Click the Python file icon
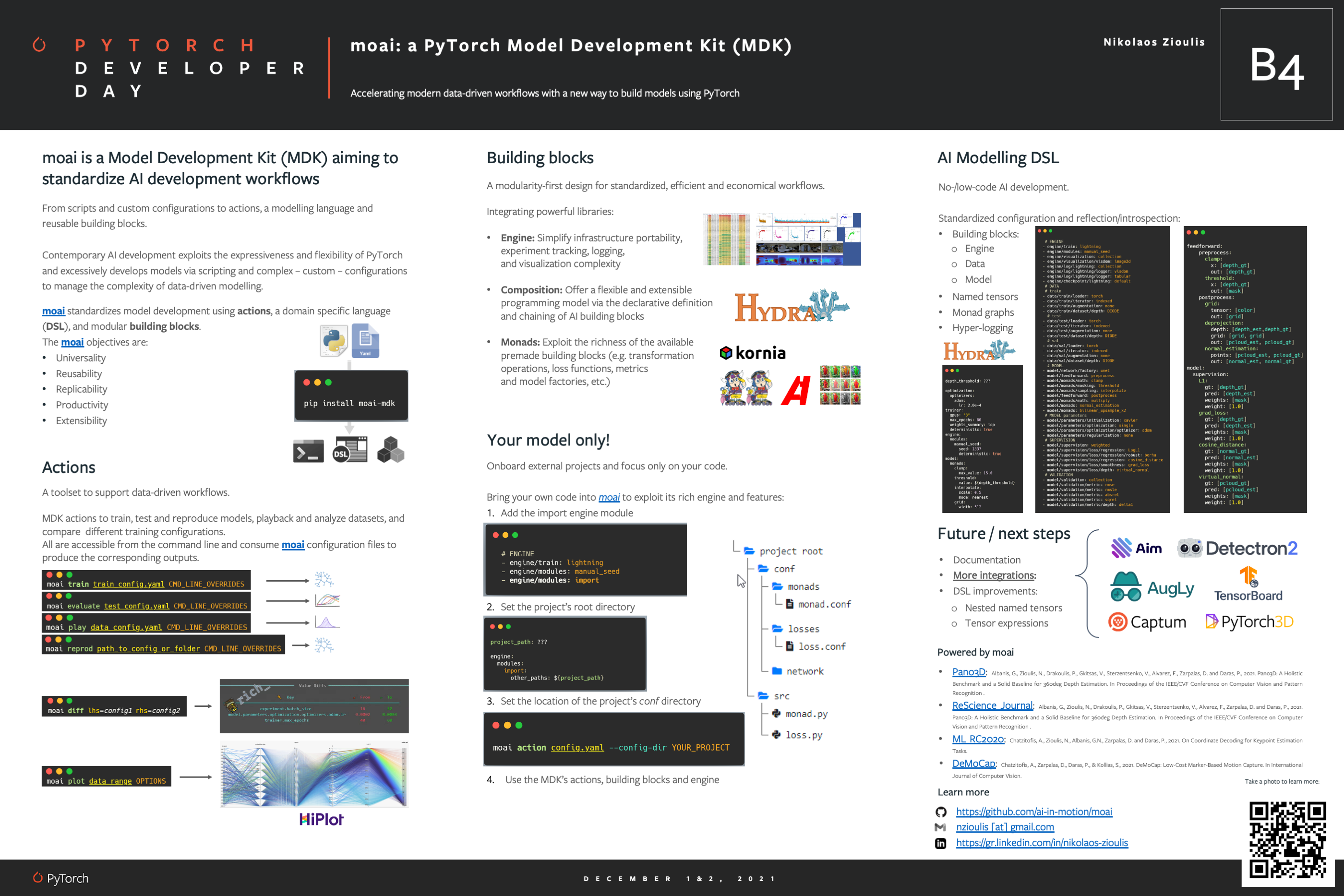This screenshot has width=1344, height=896. 333,341
